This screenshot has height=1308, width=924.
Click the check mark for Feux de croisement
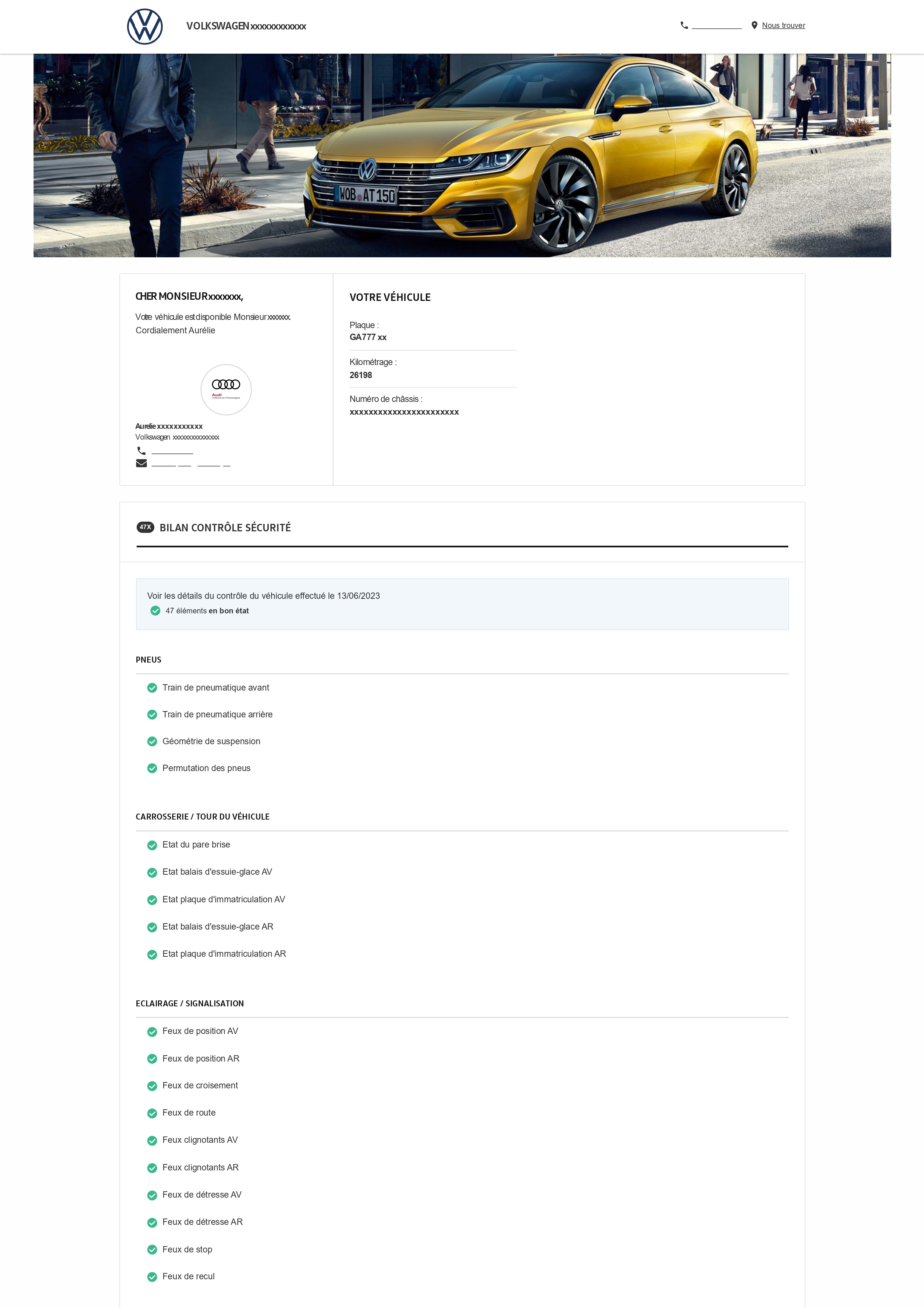point(152,1086)
